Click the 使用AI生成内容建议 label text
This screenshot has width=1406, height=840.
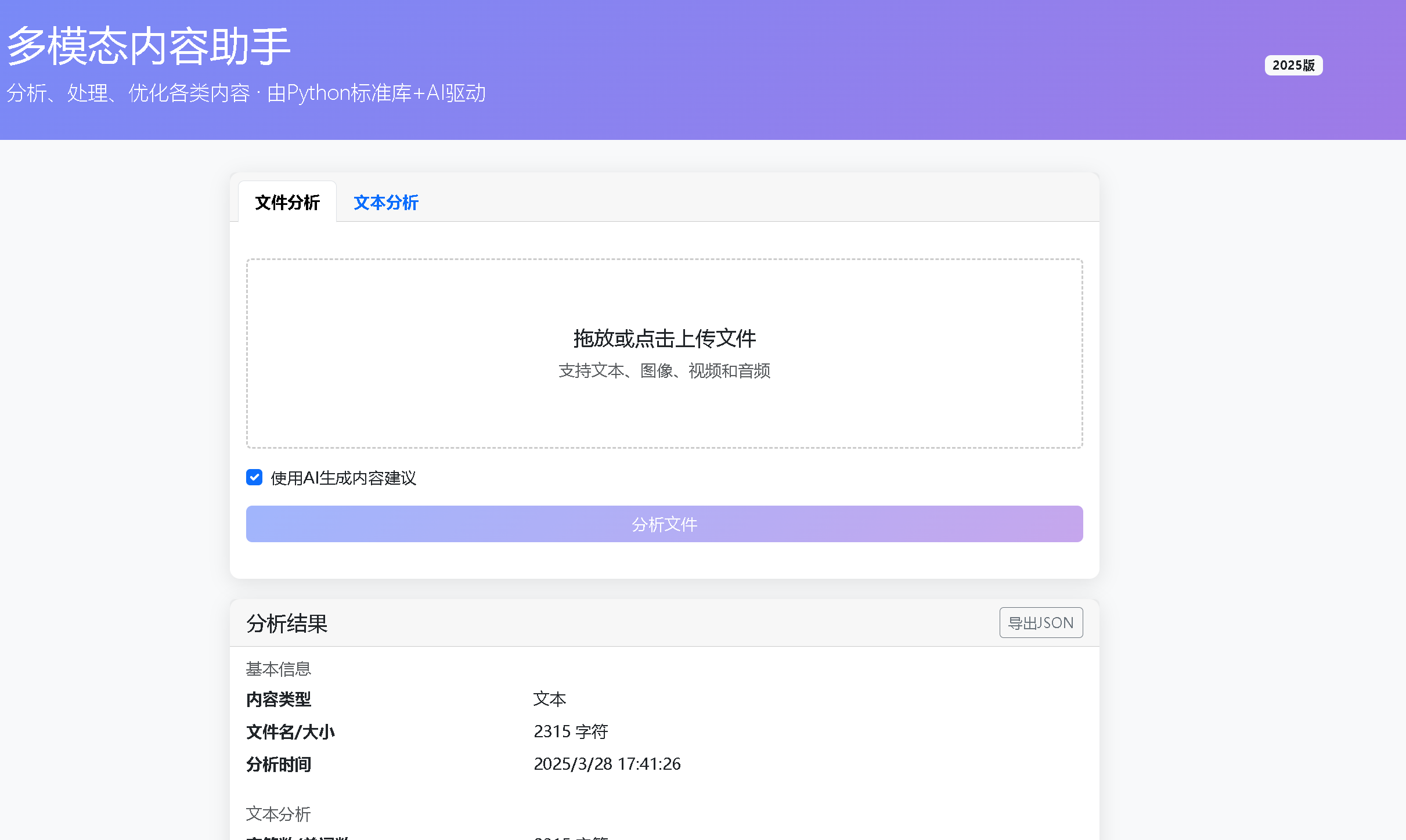coord(343,478)
